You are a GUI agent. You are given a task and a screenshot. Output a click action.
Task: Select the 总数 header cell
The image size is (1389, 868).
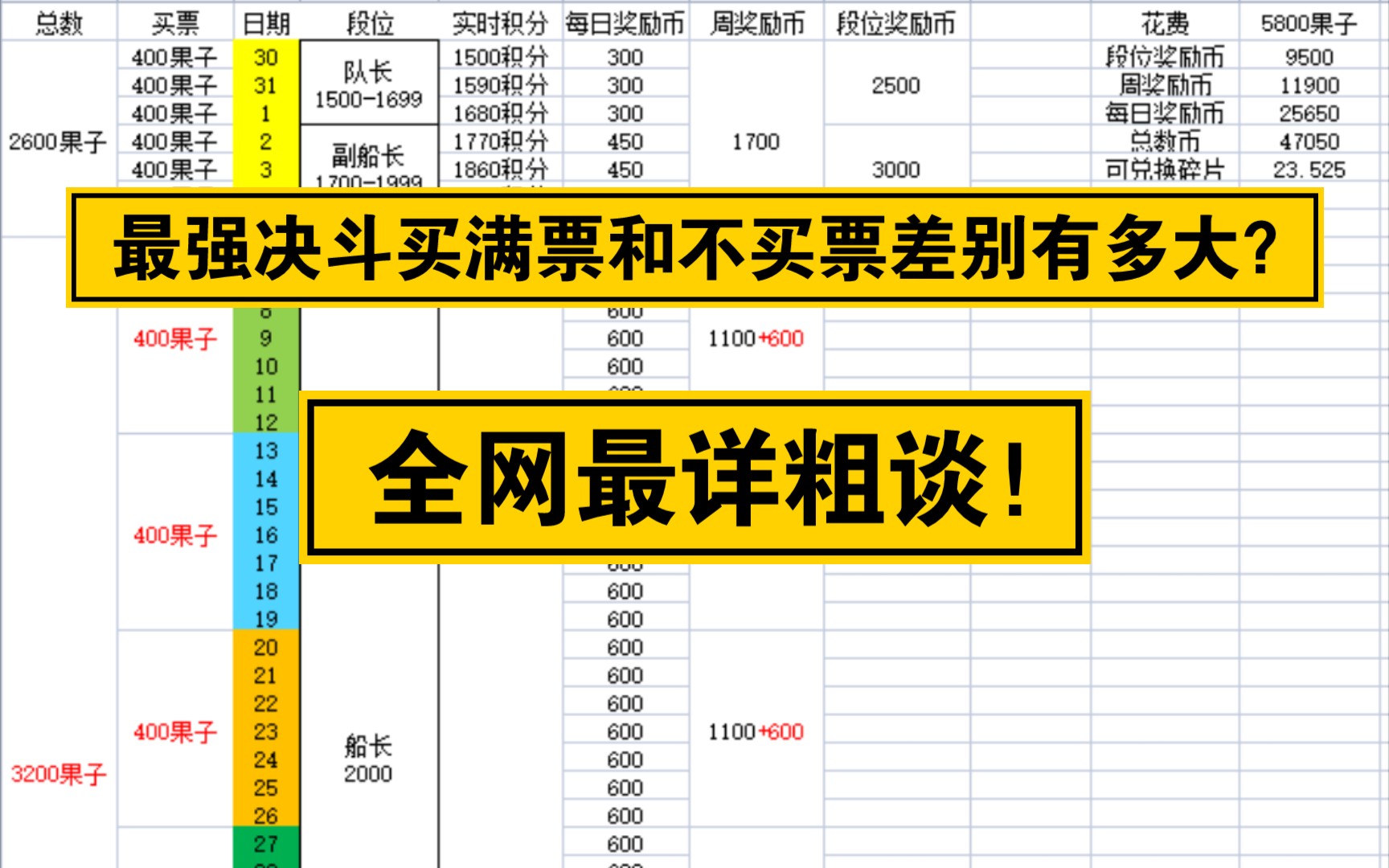[x=59, y=23]
